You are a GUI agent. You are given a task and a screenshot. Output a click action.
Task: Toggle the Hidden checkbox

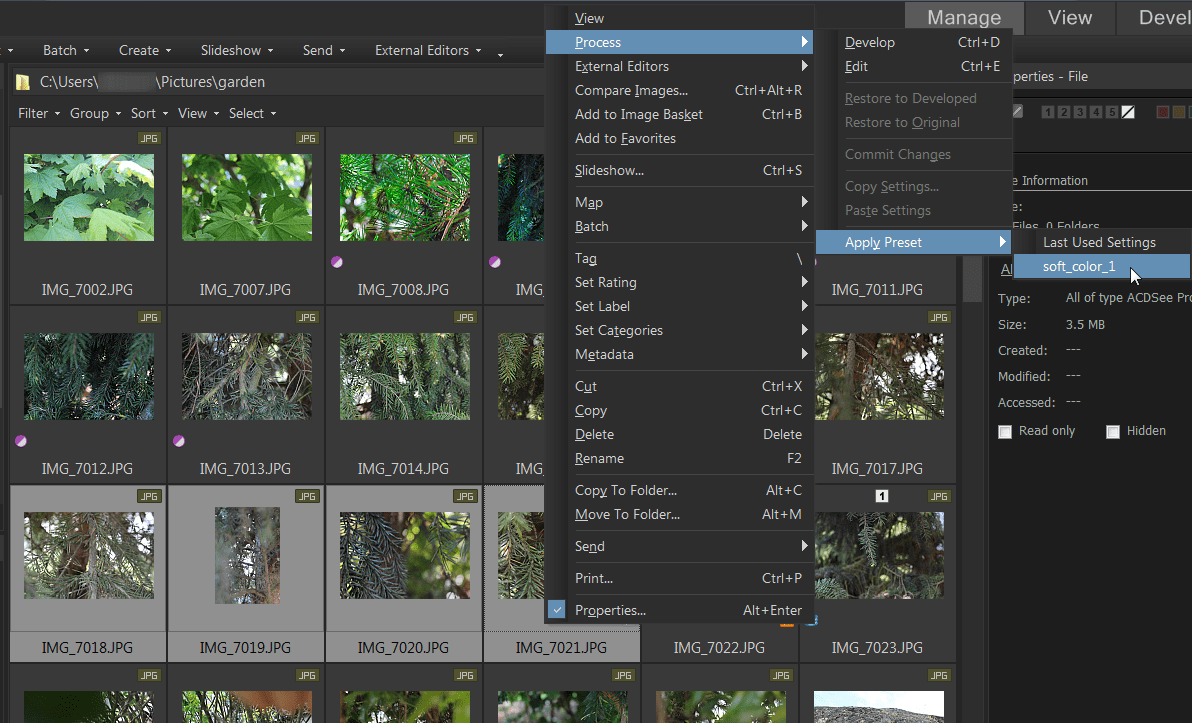point(1113,432)
